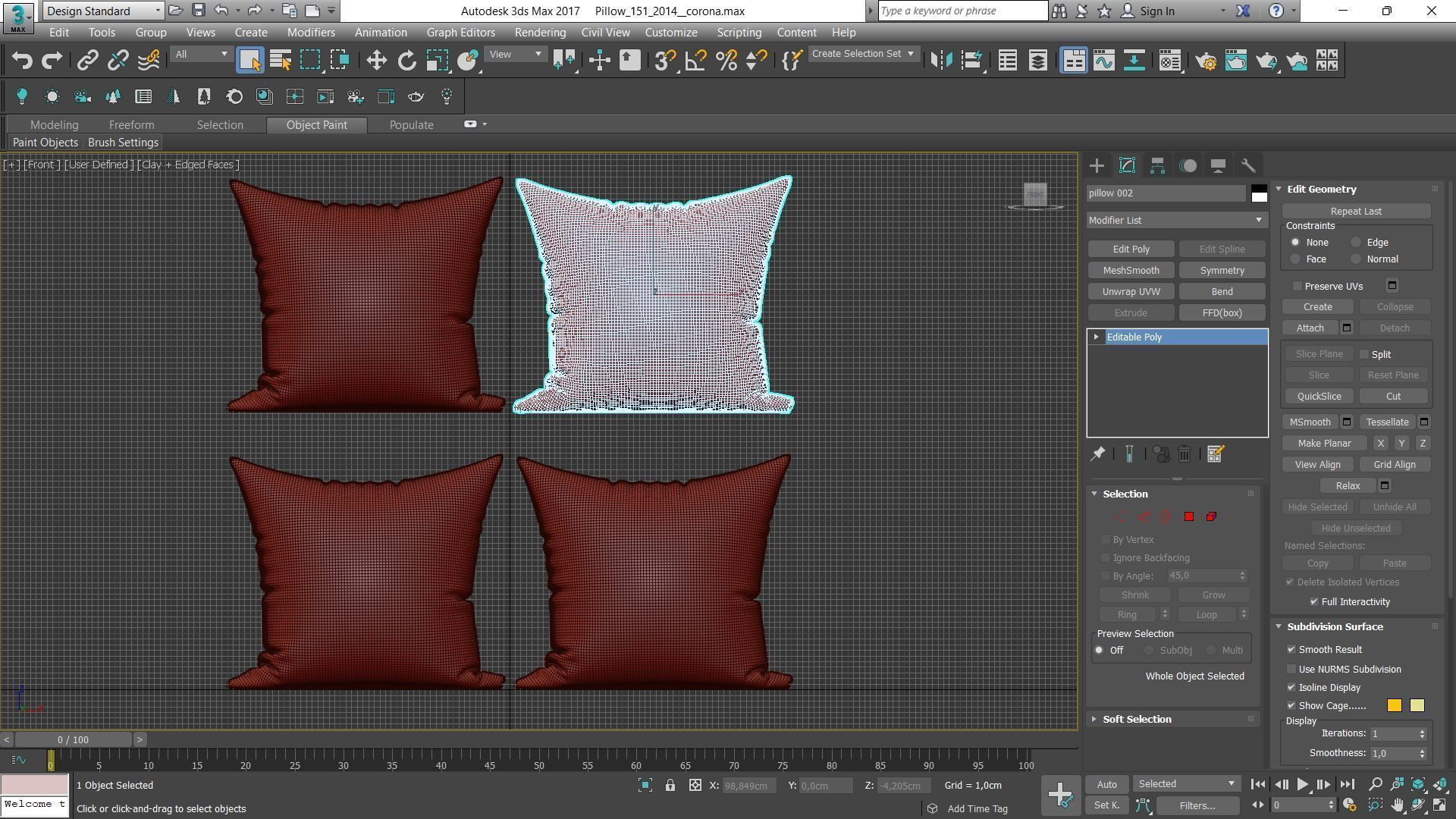The height and width of the screenshot is (819, 1456).
Task: Open the All selection filter dropdown
Action: pos(200,55)
